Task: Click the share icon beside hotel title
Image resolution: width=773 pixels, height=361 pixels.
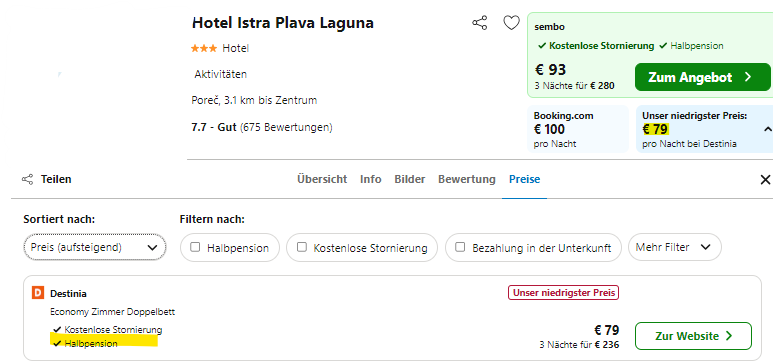Action: 479,23
